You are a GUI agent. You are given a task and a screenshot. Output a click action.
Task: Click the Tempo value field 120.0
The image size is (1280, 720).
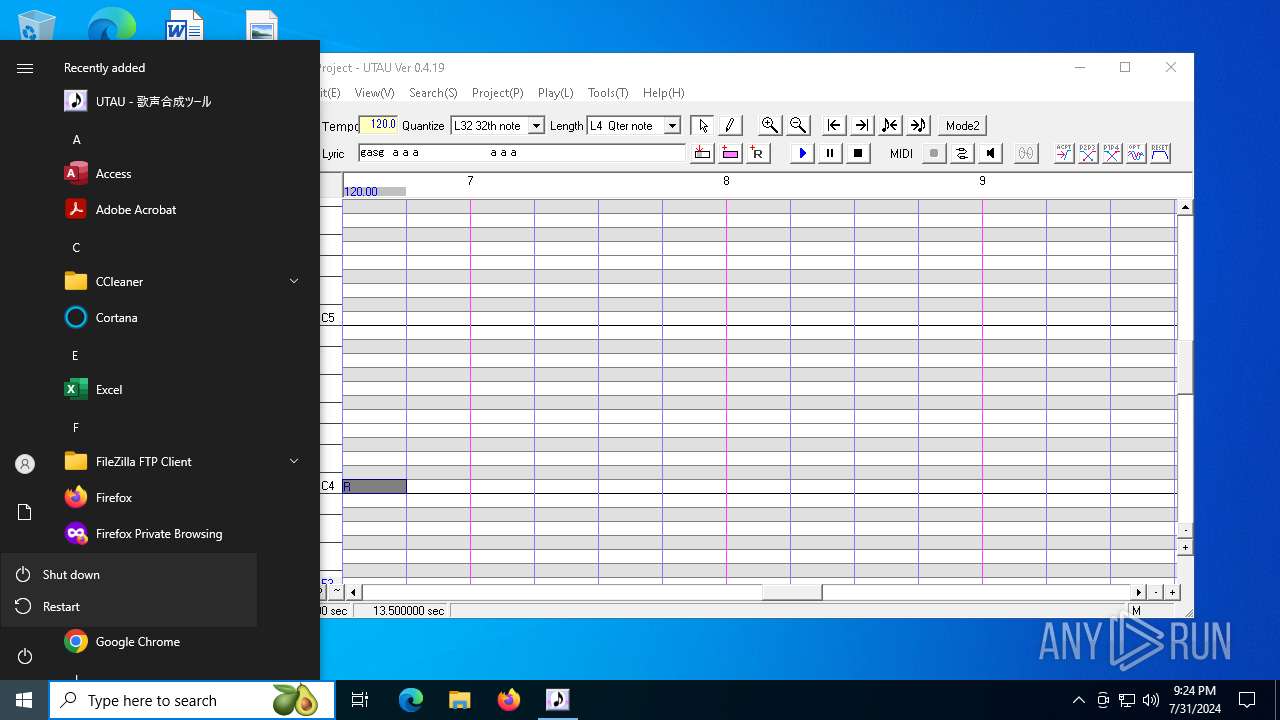378,125
